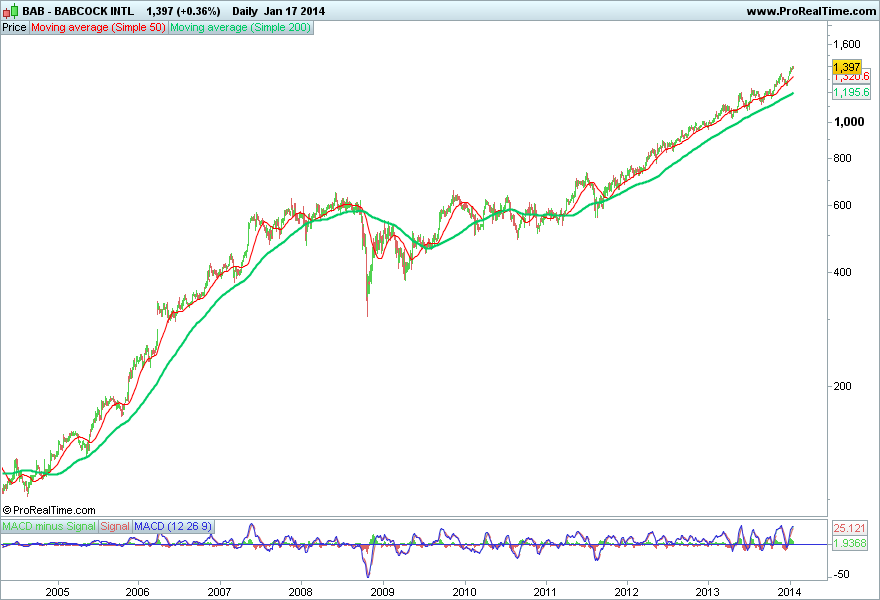Click 2010 on the time axis
The height and width of the screenshot is (600, 880).
464,592
